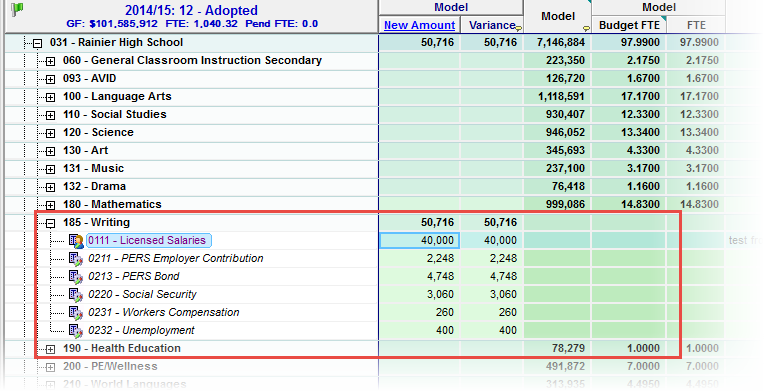Screen dimensions: 764x391
Task: Click Language Arts Model value 1,118,591
Action: pyautogui.click(x=557, y=97)
